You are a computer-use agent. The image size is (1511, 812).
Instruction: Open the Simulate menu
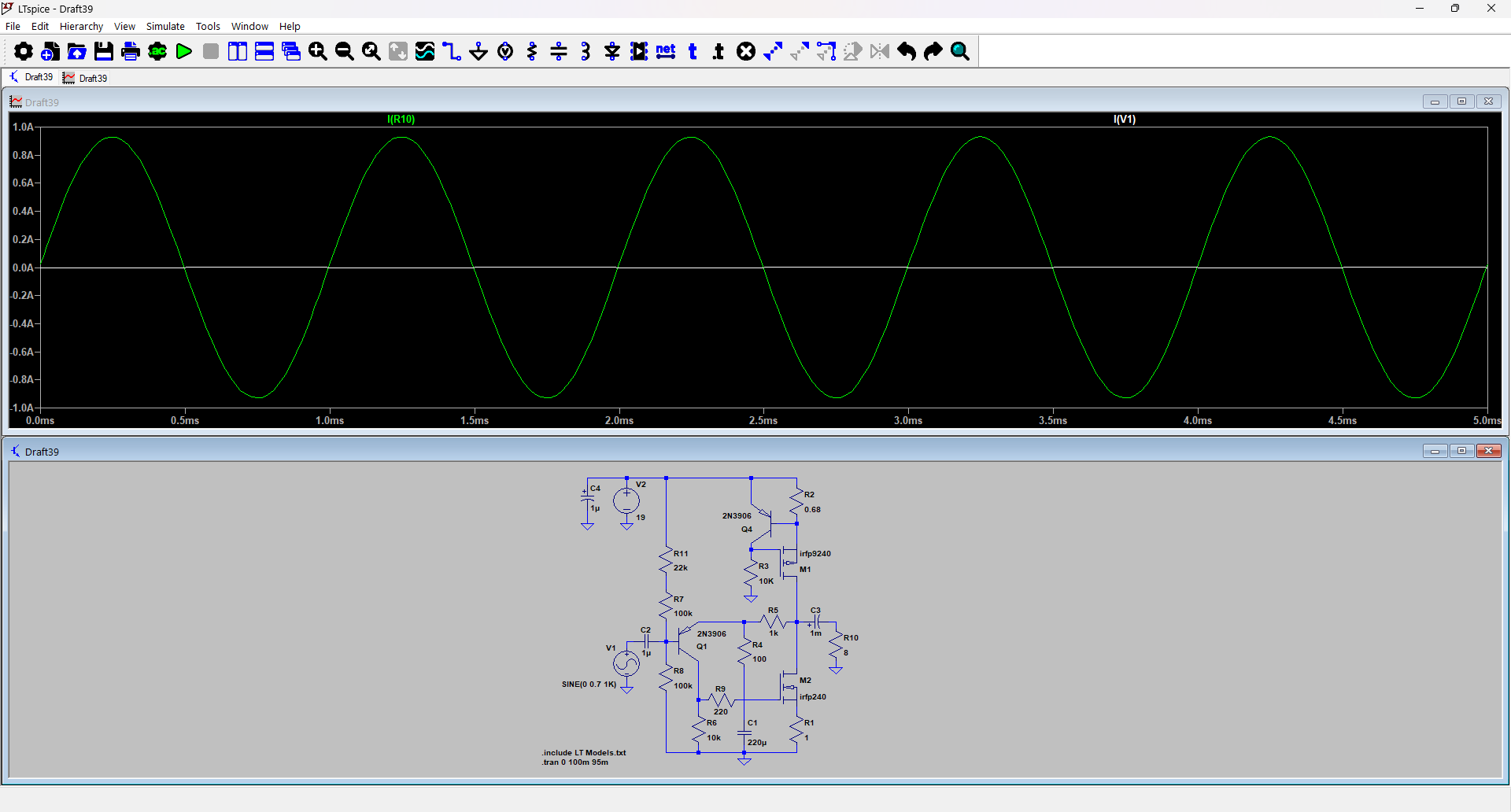[165, 26]
